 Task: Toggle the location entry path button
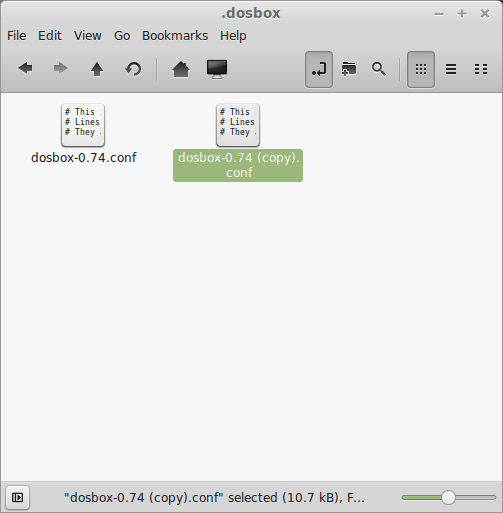(x=319, y=69)
